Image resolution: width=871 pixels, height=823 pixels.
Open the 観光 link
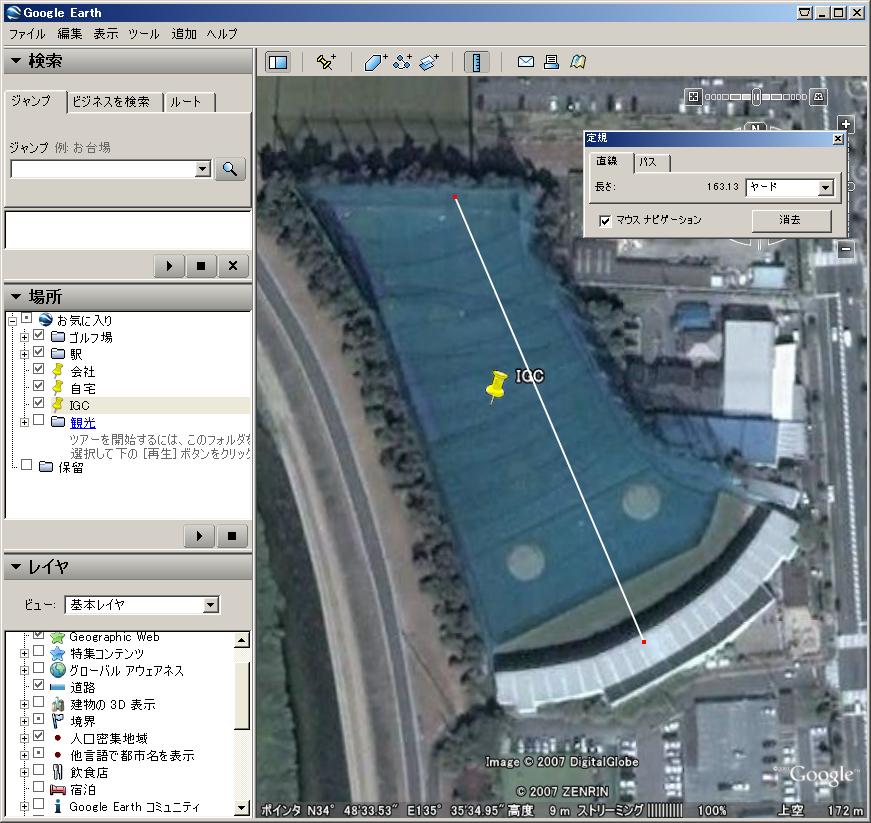83,423
